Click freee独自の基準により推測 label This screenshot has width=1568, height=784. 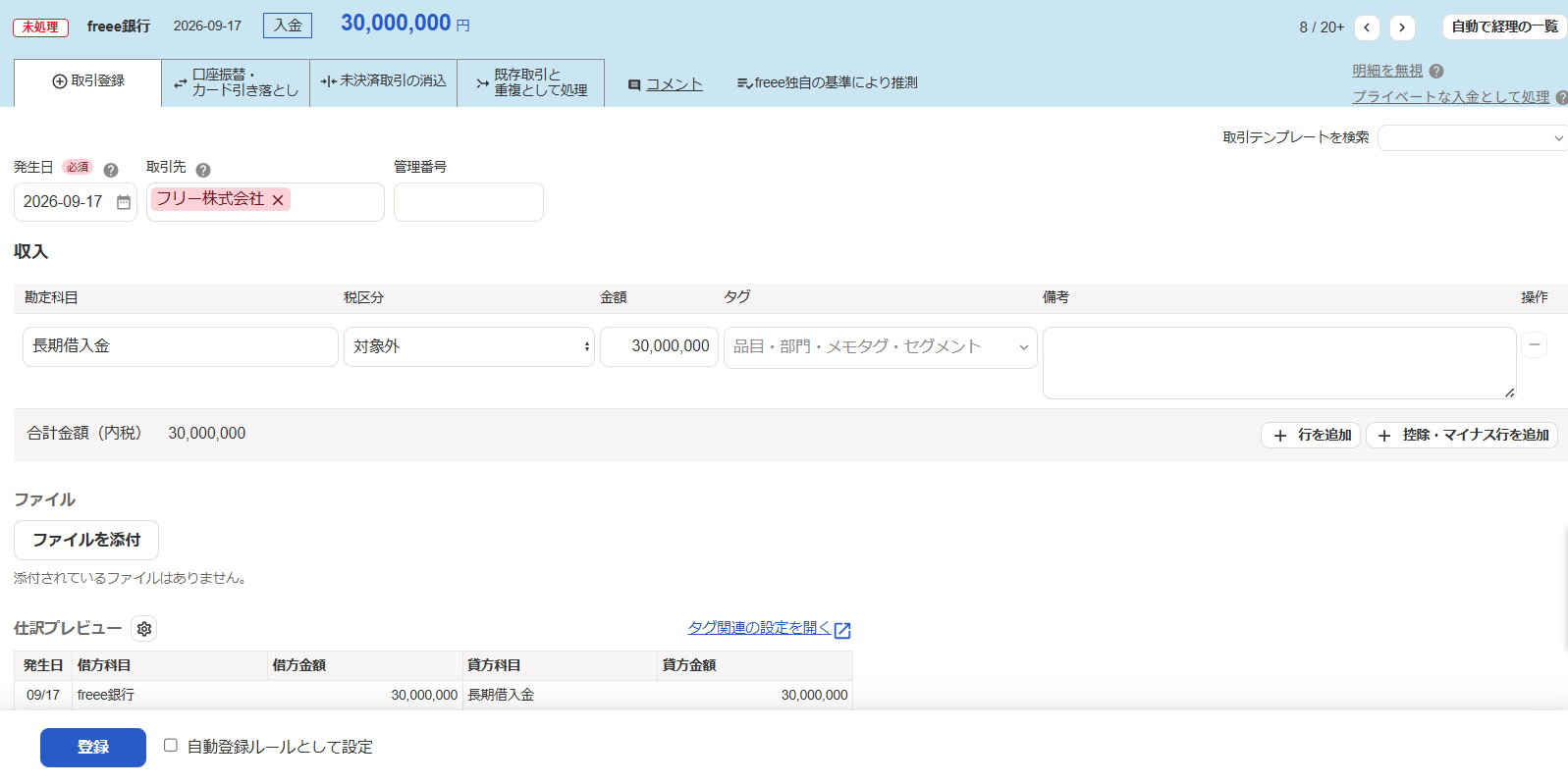828,83
